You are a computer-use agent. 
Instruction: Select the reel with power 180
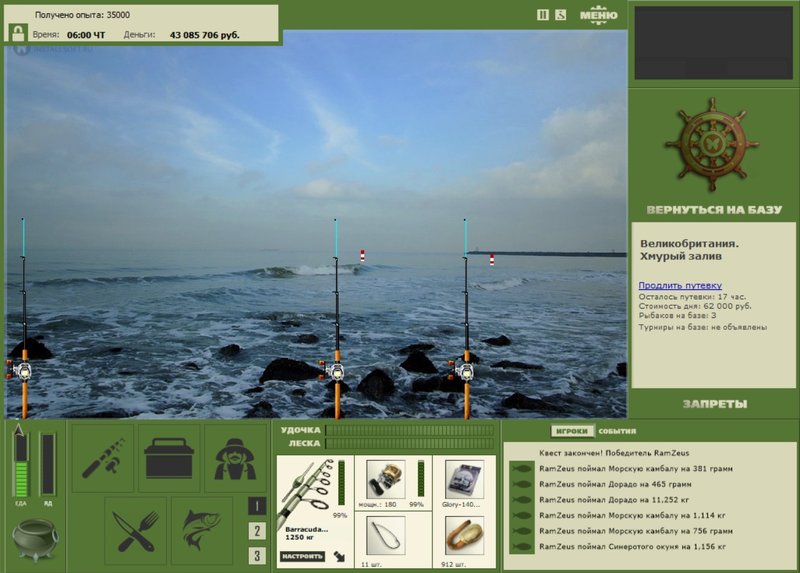pyautogui.click(x=385, y=480)
